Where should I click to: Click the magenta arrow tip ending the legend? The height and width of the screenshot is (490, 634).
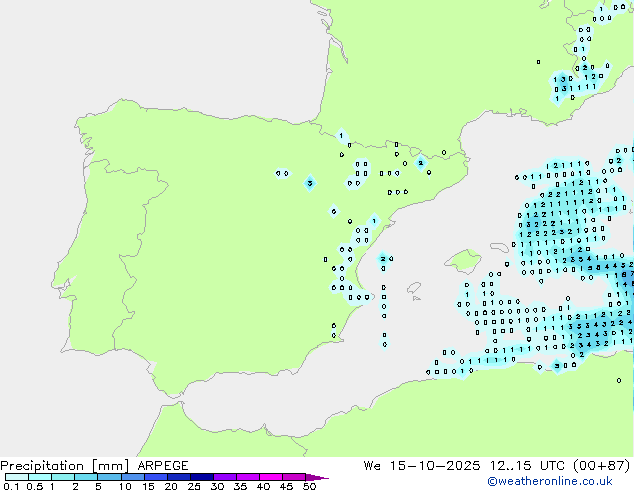click(x=320, y=477)
